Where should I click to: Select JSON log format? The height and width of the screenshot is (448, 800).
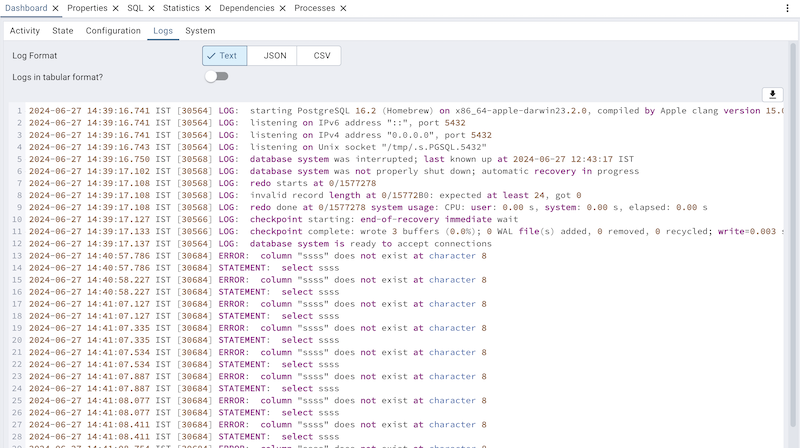click(274, 56)
